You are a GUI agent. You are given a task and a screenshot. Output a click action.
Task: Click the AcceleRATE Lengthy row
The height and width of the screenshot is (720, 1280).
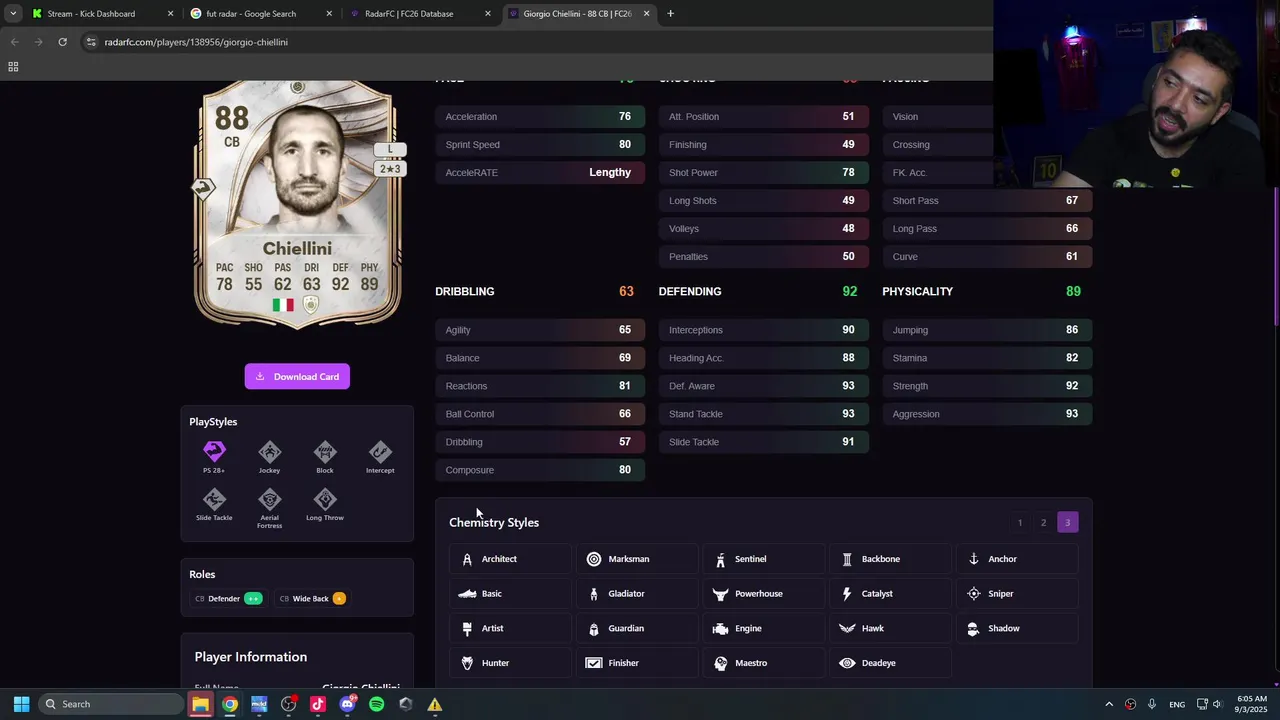tap(540, 173)
